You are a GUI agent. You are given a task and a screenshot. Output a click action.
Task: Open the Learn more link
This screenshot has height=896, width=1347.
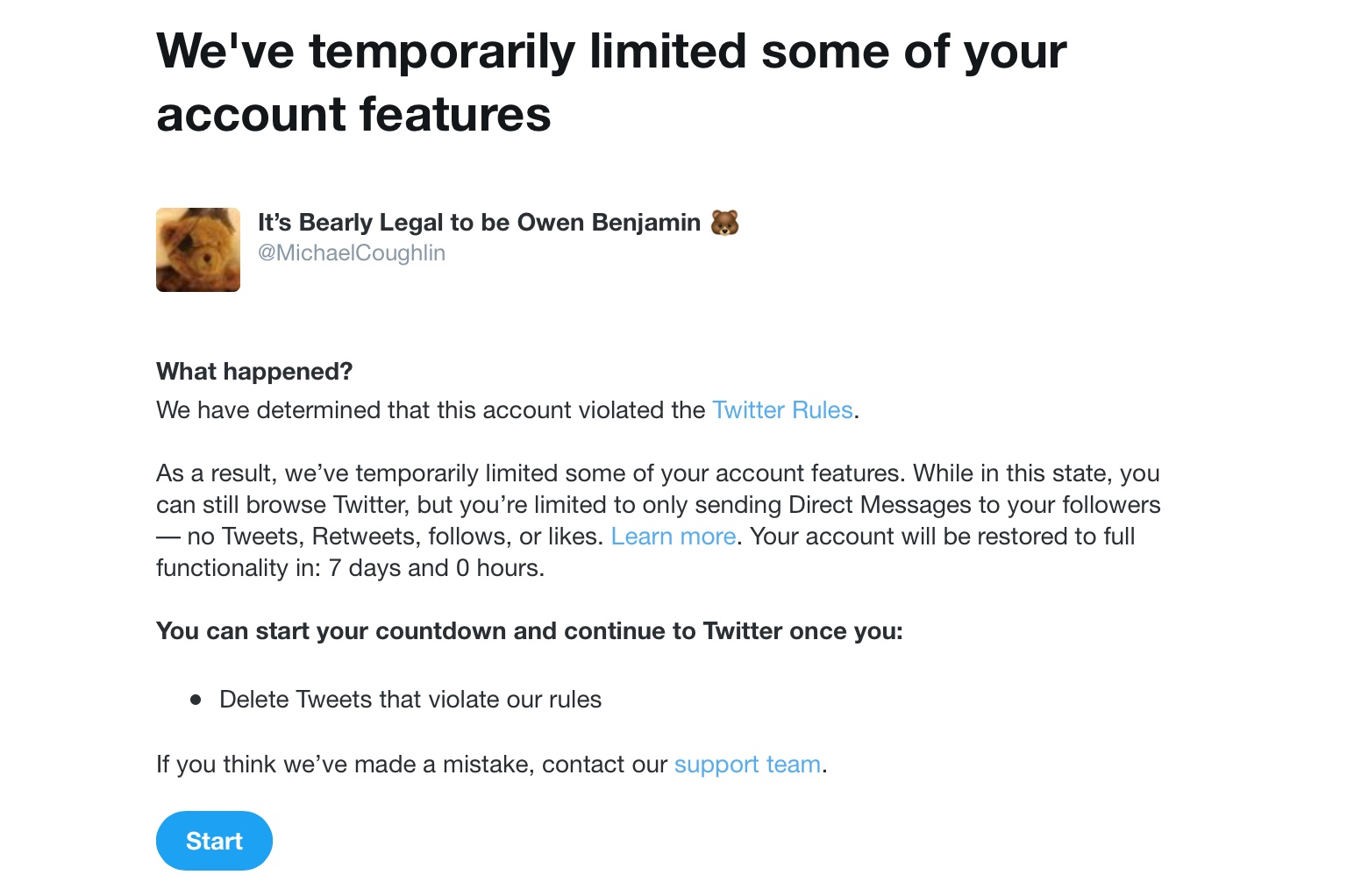click(673, 537)
